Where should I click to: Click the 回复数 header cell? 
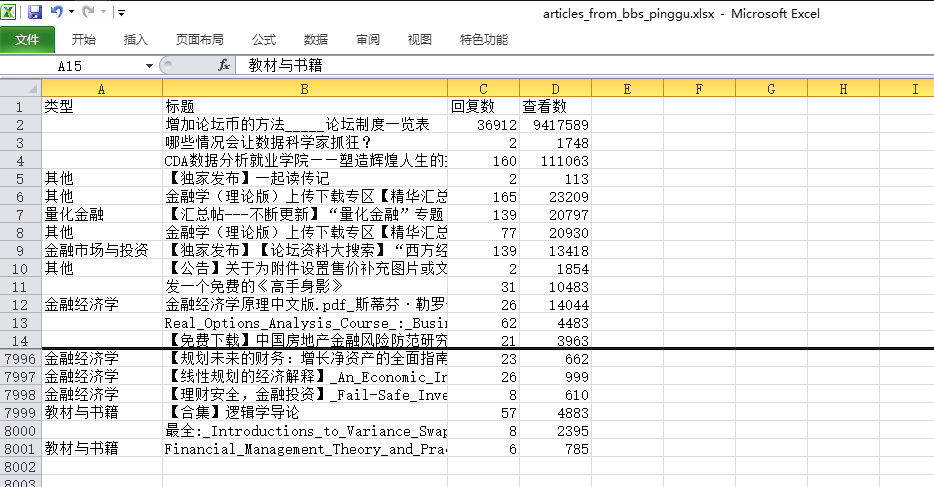tap(483, 107)
